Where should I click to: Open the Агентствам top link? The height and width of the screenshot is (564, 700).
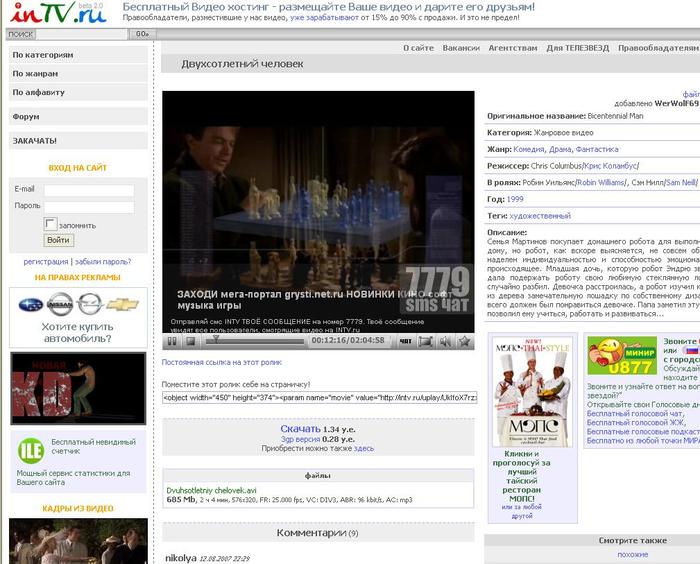513,48
